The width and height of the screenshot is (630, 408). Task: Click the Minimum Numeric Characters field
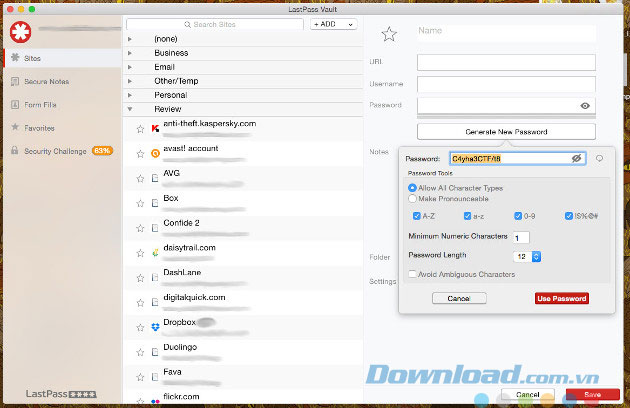tap(521, 238)
